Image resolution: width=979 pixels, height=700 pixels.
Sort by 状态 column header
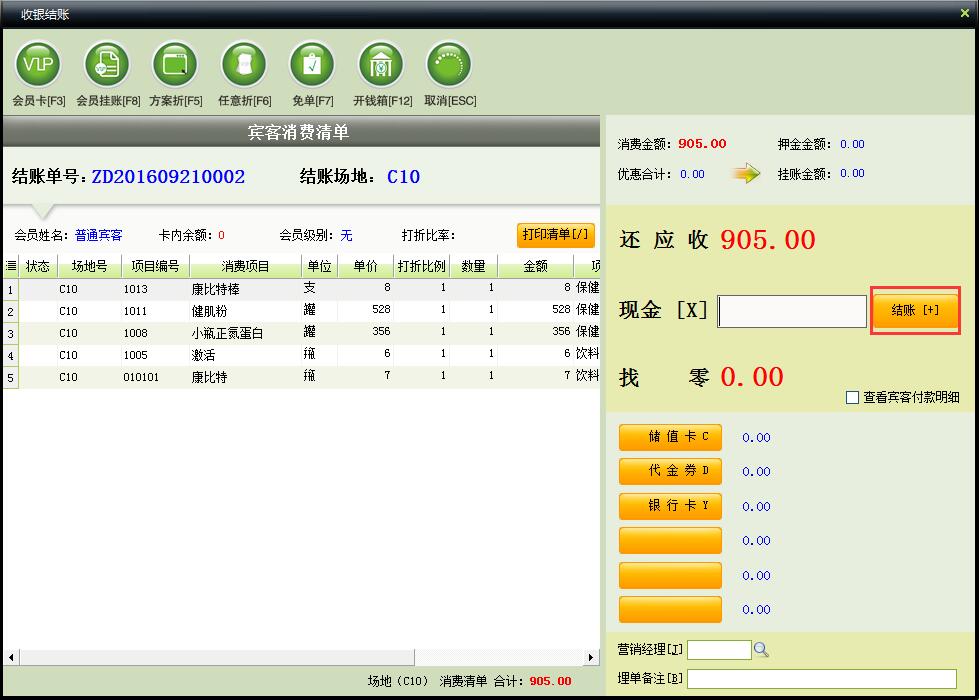pos(38,266)
